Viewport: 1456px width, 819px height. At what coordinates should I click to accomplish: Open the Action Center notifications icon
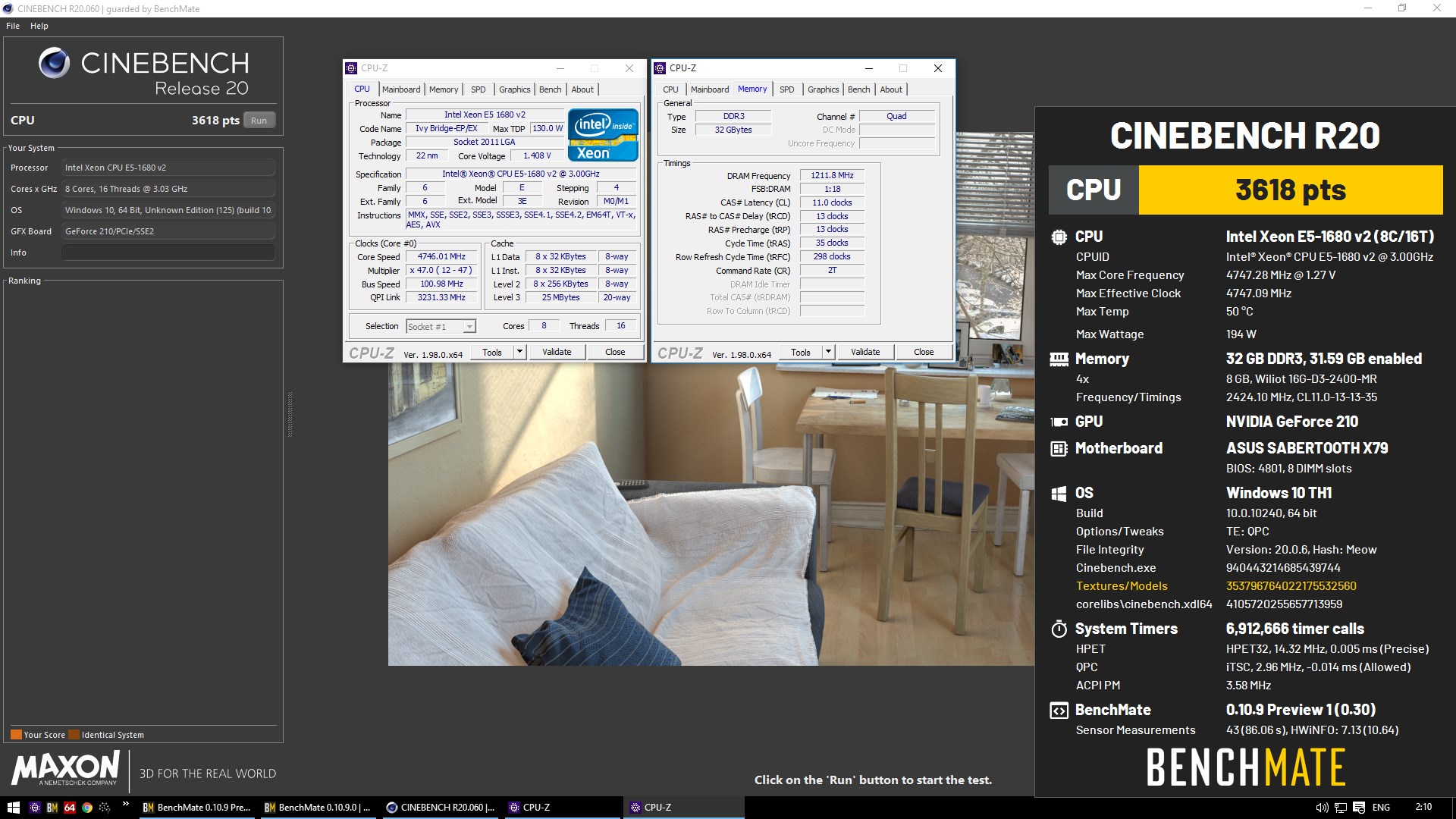(1359, 808)
